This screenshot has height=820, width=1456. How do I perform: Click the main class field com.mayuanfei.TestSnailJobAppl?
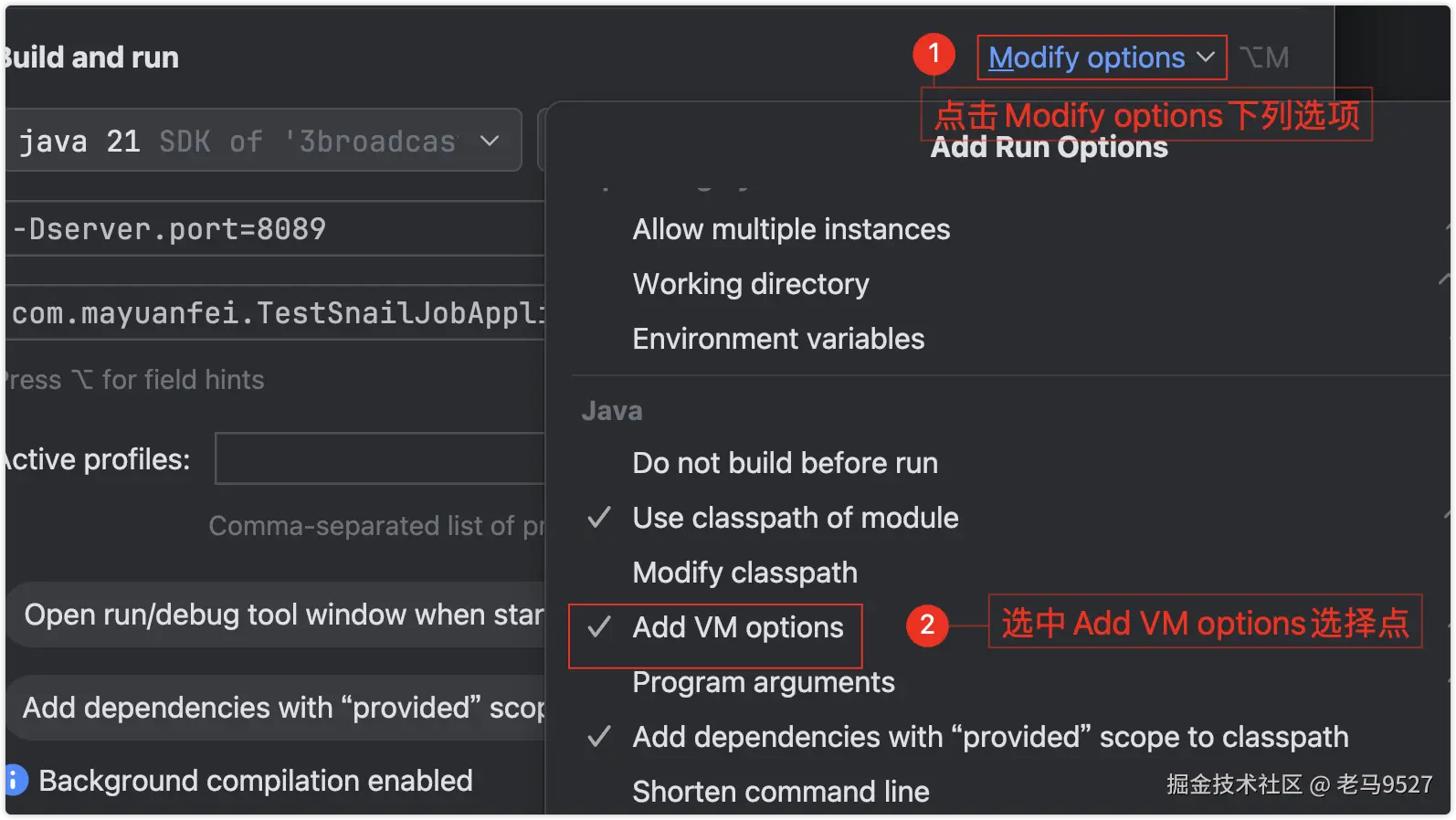click(274, 313)
